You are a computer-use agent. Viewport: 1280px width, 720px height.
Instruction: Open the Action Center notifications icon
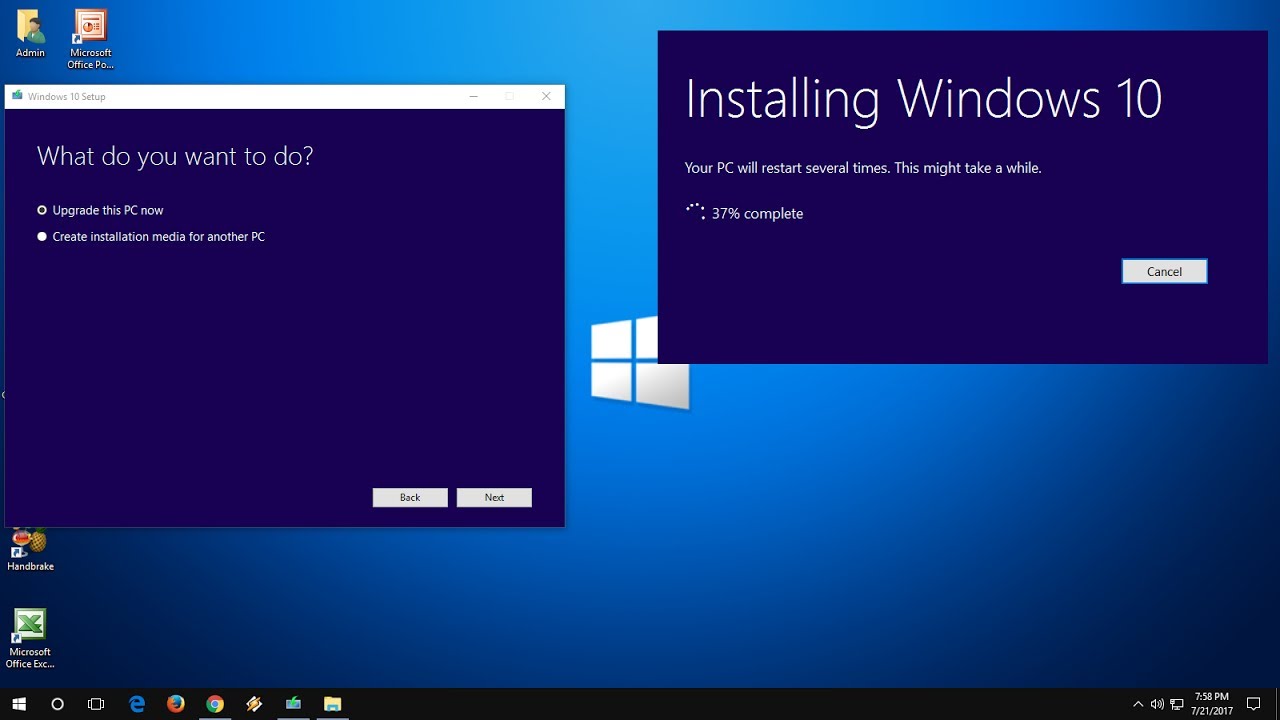[1254, 704]
